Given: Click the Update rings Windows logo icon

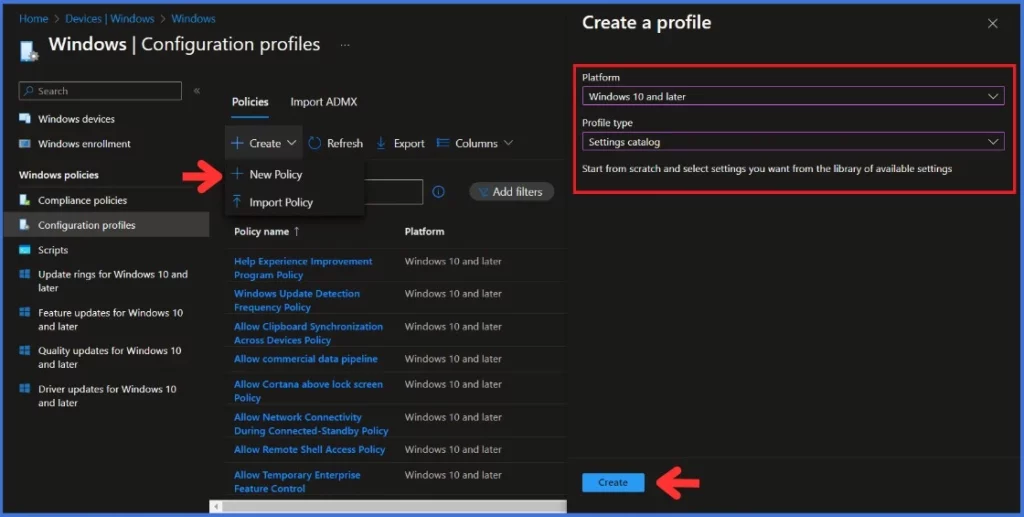Looking at the screenshot, I should 25,274.
